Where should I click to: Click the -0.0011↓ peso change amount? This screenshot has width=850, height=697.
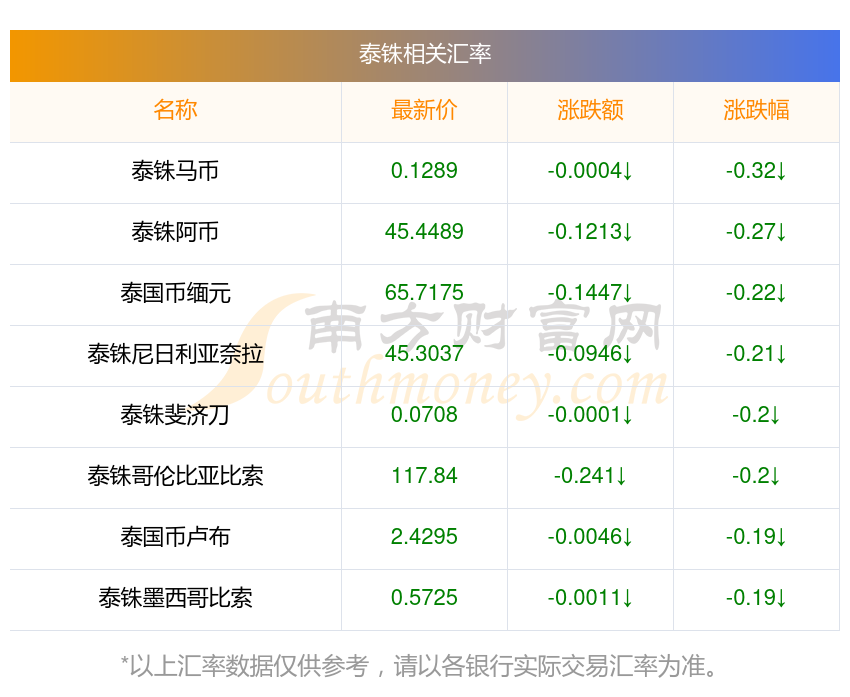[590, 598]
